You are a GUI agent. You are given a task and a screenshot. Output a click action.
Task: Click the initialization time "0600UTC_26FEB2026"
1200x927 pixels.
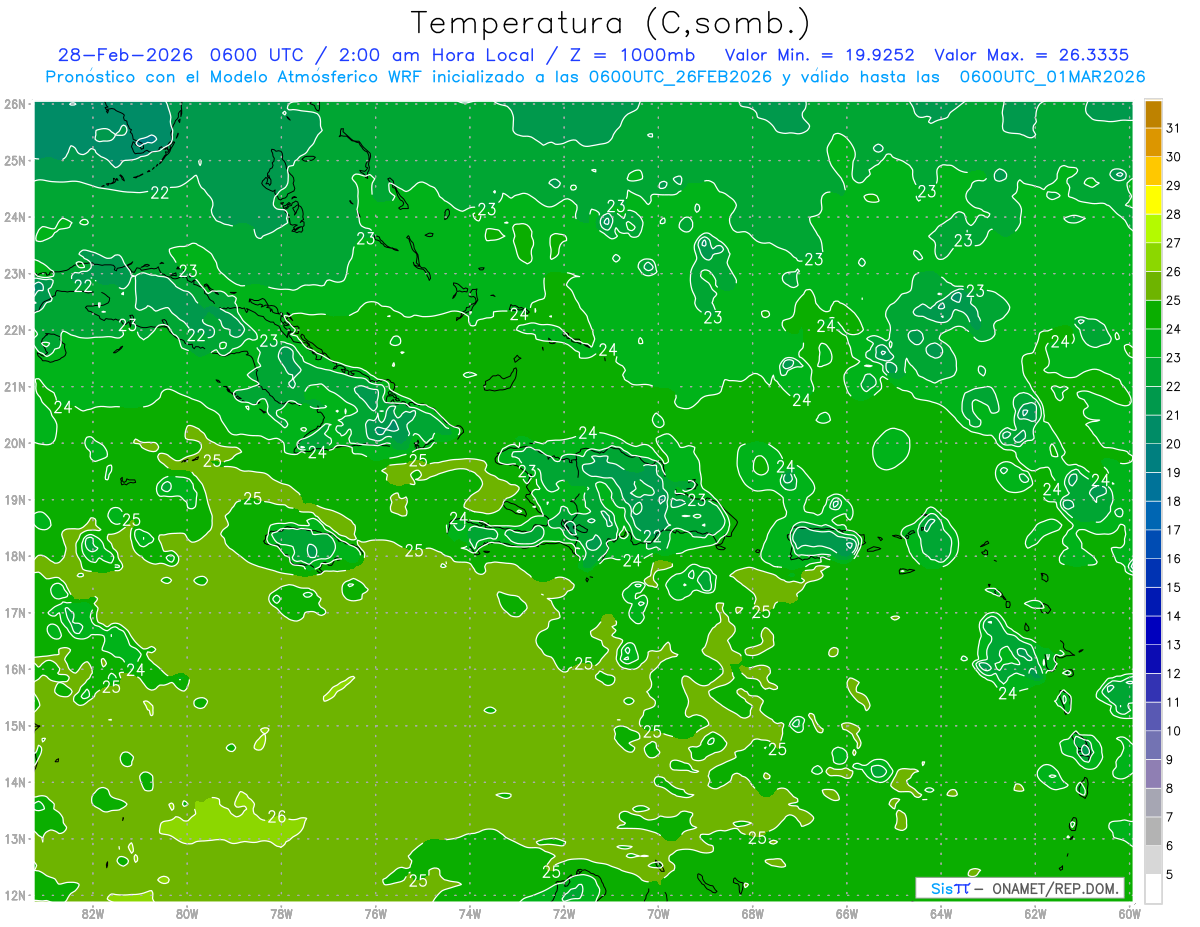680,77
